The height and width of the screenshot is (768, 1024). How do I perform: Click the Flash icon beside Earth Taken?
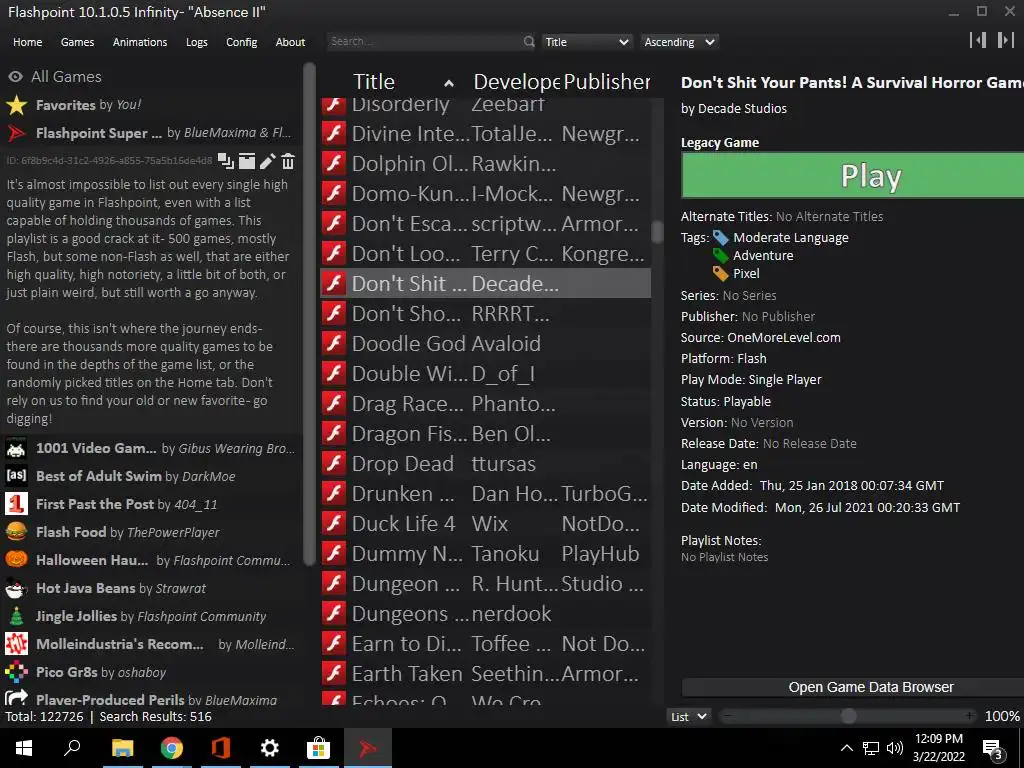[334, 674]
